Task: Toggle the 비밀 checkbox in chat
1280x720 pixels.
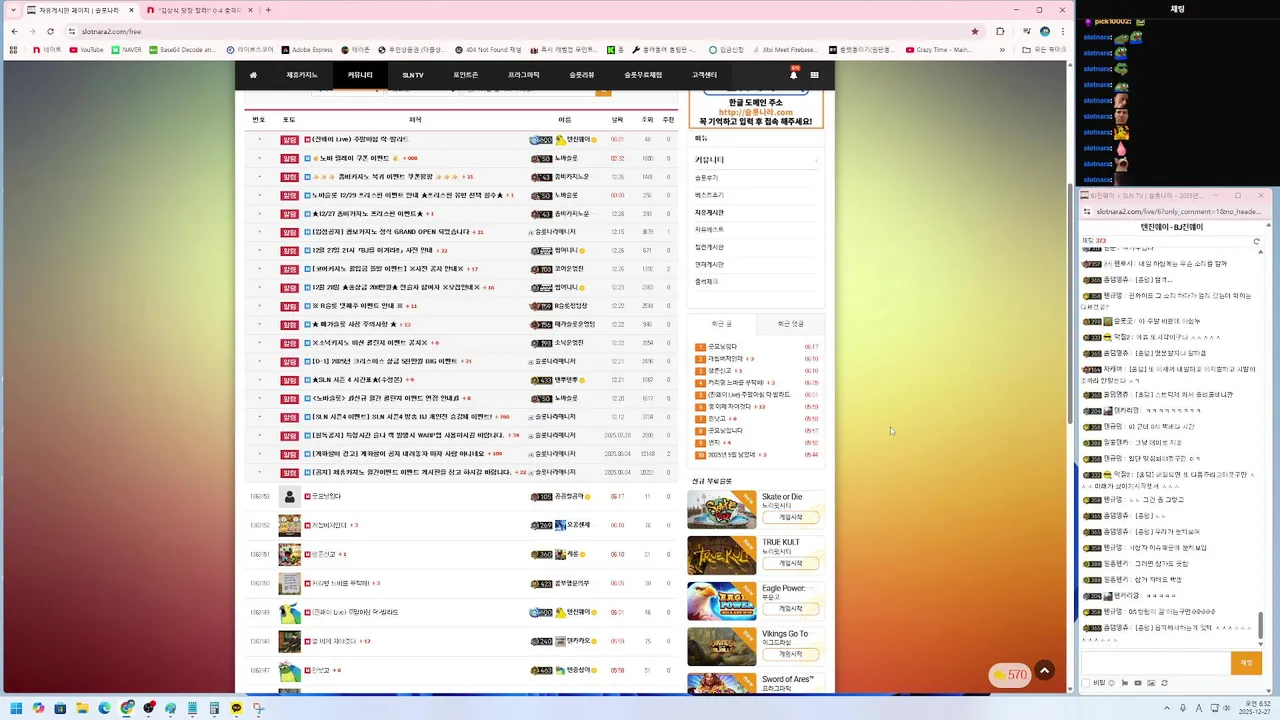Action: (1087, 683)
